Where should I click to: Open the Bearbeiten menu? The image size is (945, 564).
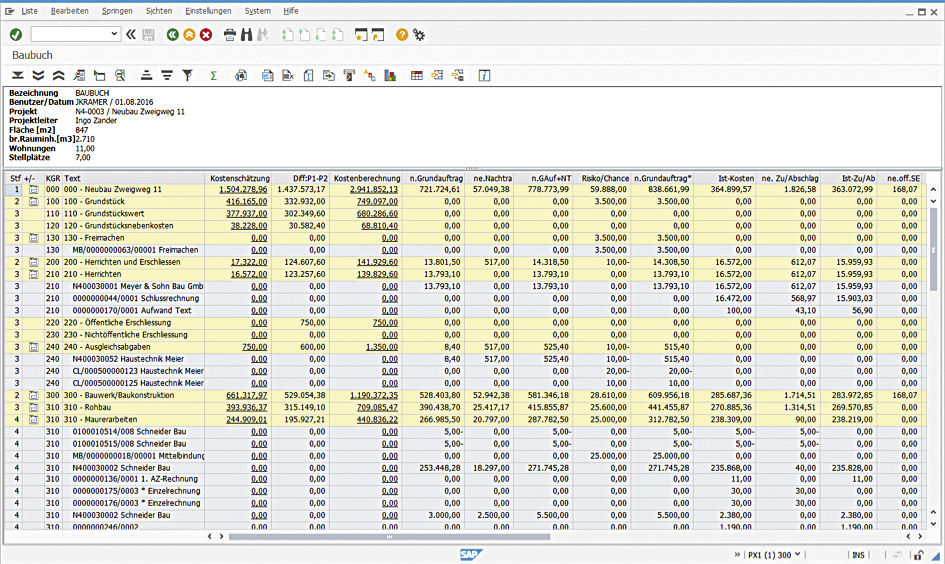pyautogui.click(x=70, y=10)
